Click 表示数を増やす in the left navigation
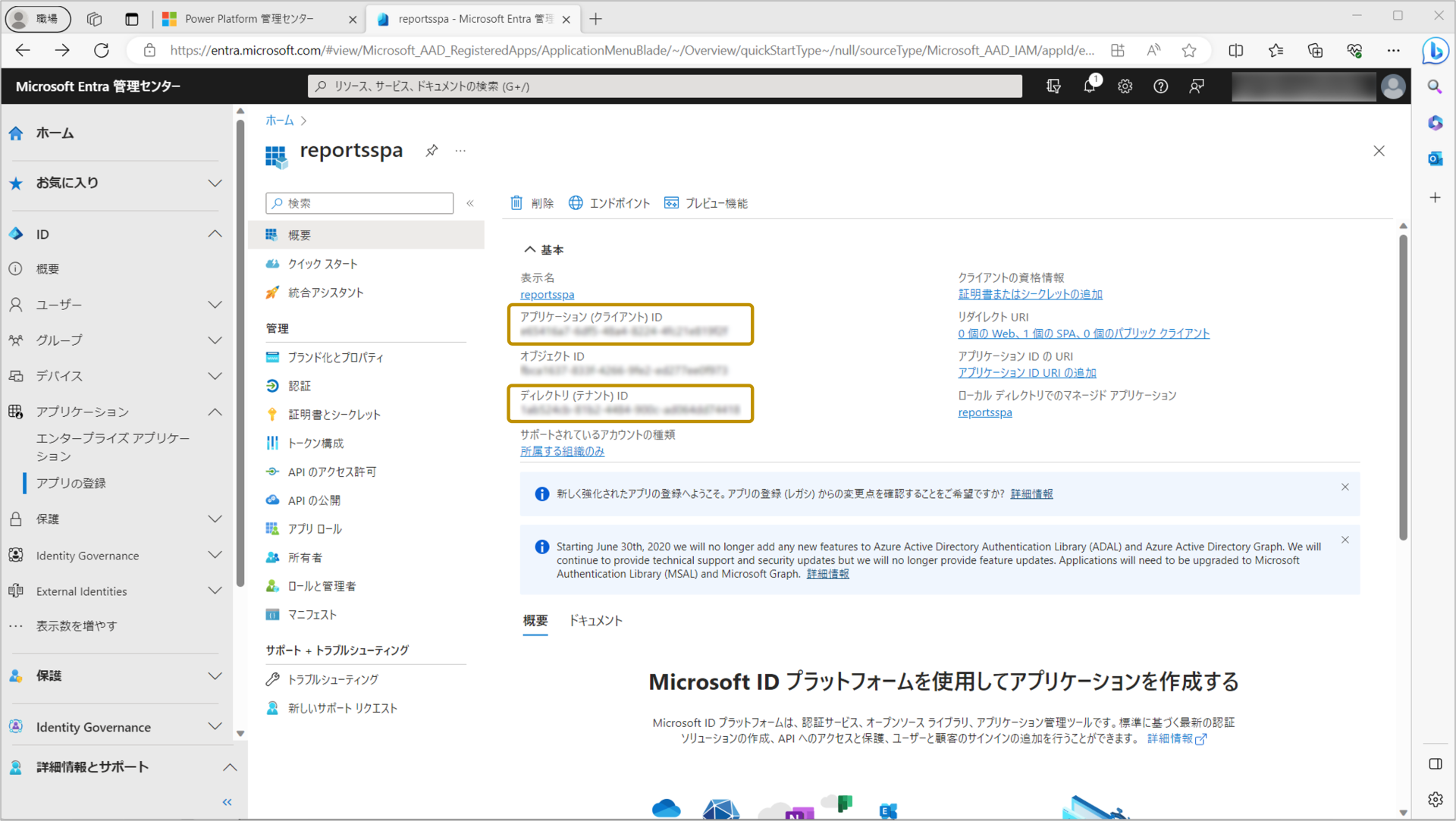Screen dimensions: 1456x821 point(77,626)
